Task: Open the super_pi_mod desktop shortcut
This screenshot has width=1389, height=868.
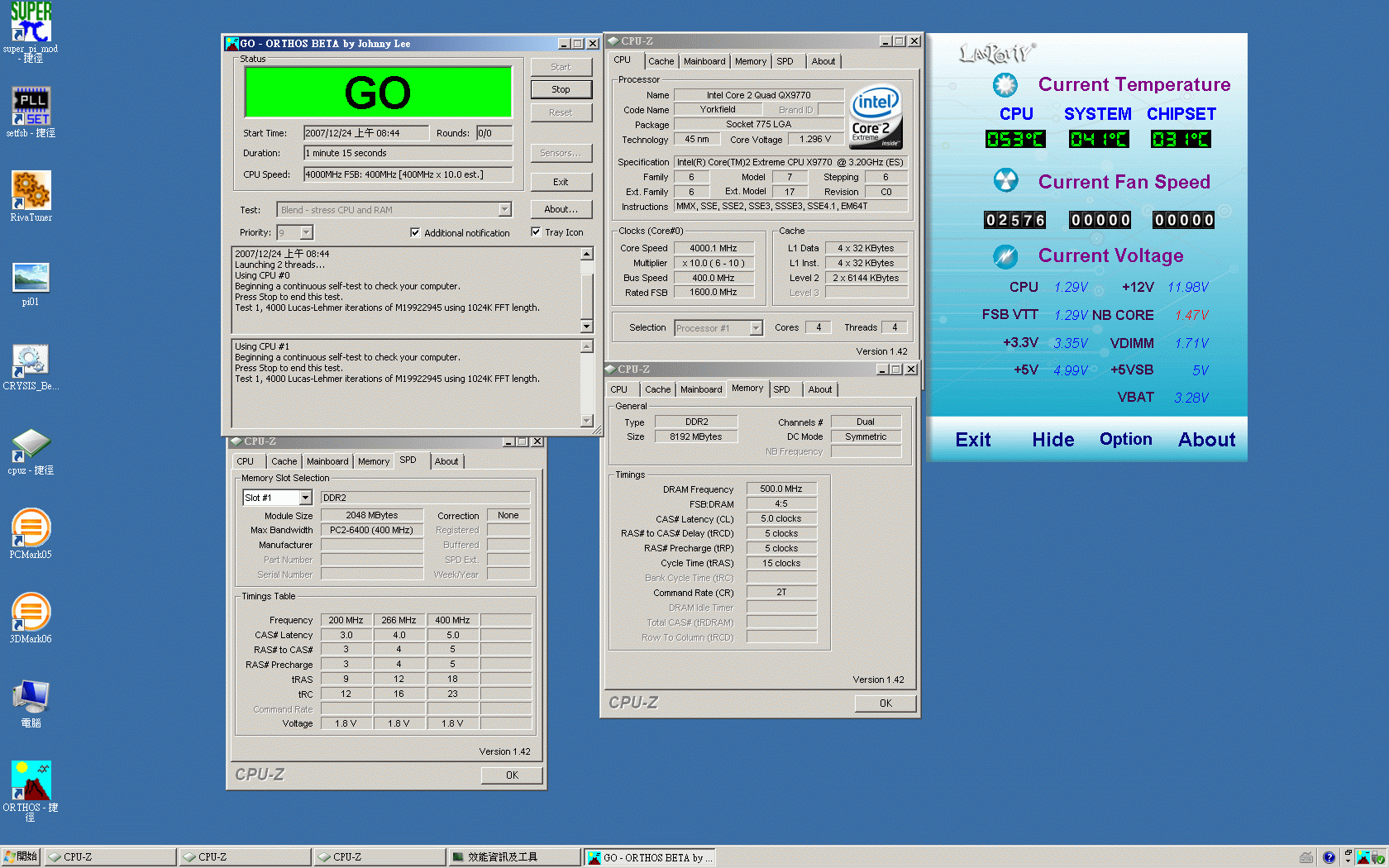Action: tap(31, 31)
